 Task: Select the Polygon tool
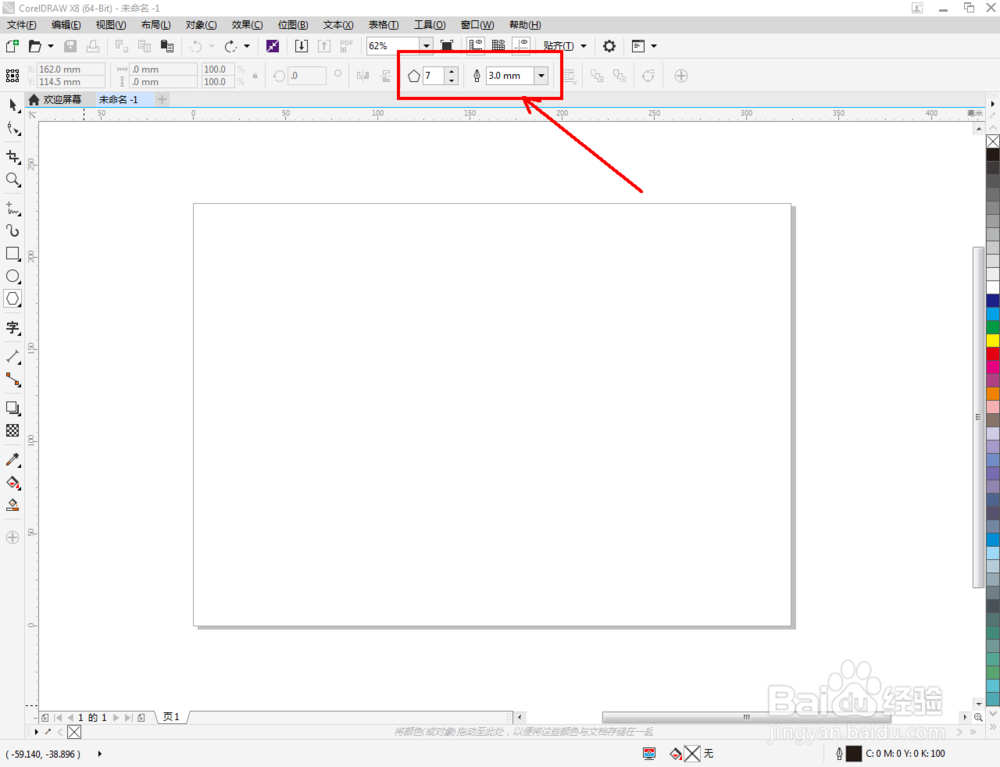[x=13, y=299]
